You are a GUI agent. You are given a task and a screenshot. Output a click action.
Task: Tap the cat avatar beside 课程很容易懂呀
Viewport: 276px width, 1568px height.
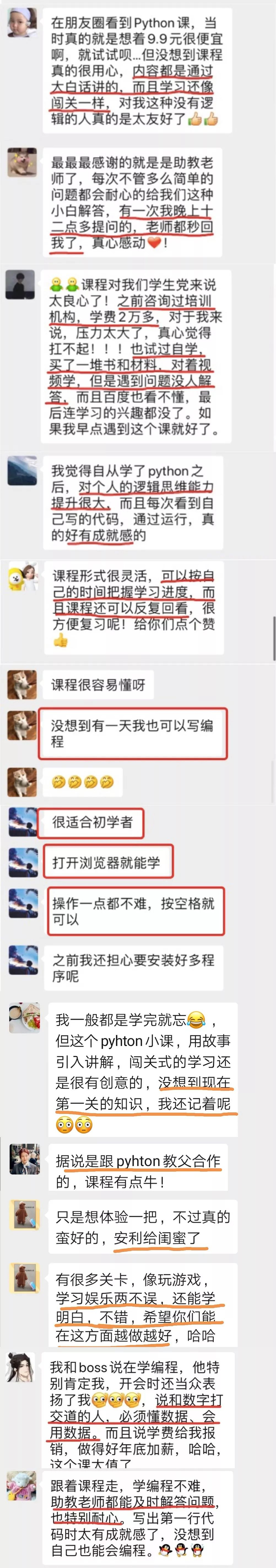[22, 684]
